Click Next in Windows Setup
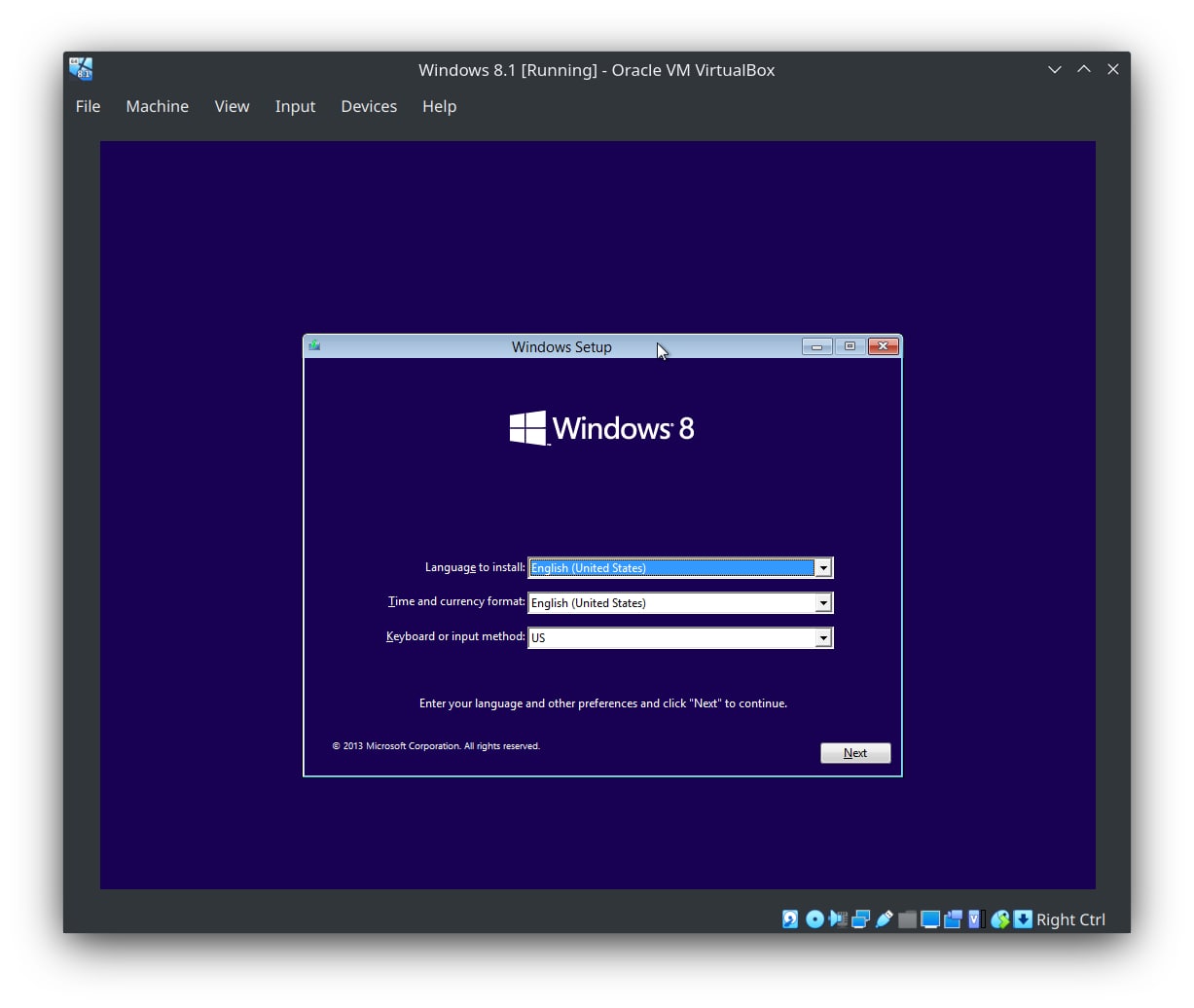1194x1008 pixels. tap(855, 753)
